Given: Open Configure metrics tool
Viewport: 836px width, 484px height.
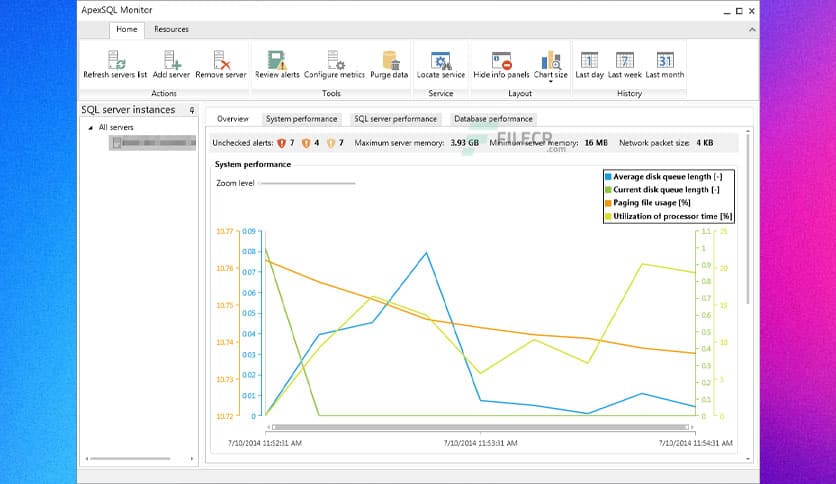Looking at the screenshot, I should tap(334, 64).
